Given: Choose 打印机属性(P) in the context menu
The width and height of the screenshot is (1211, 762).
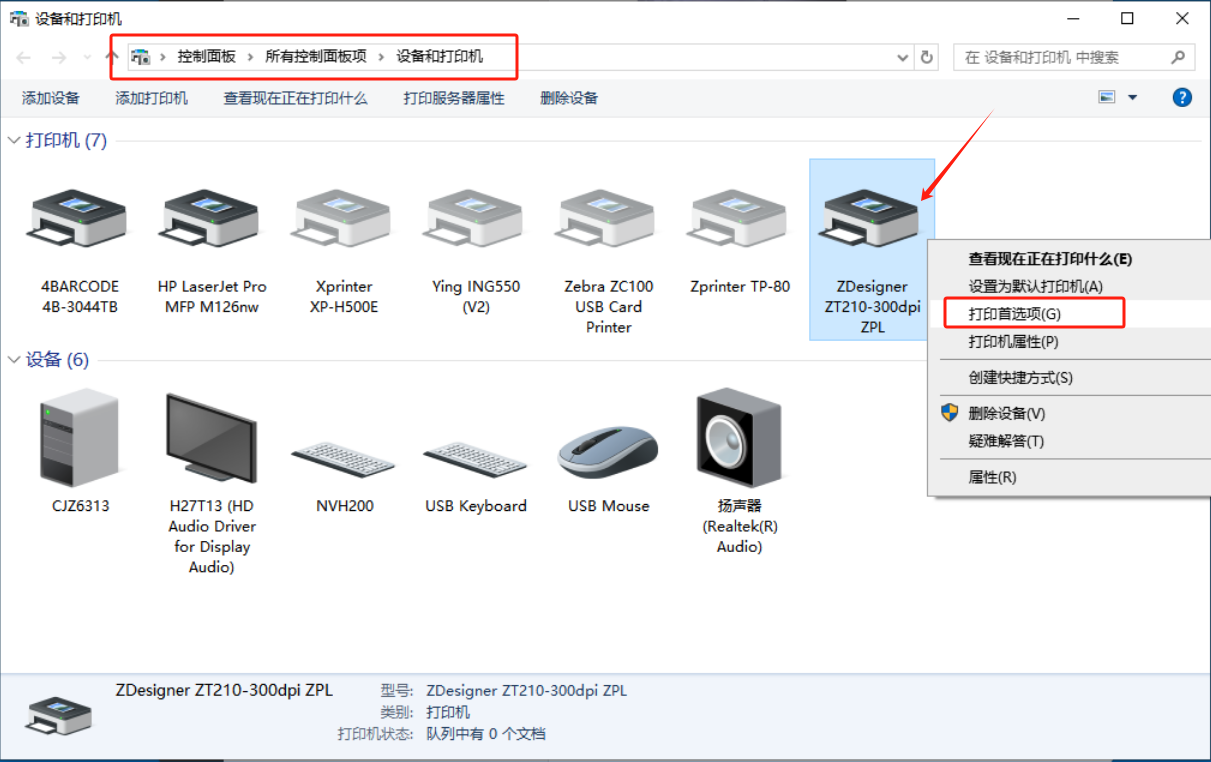Looking at the screenshot, I should (x=1013, y=342).
